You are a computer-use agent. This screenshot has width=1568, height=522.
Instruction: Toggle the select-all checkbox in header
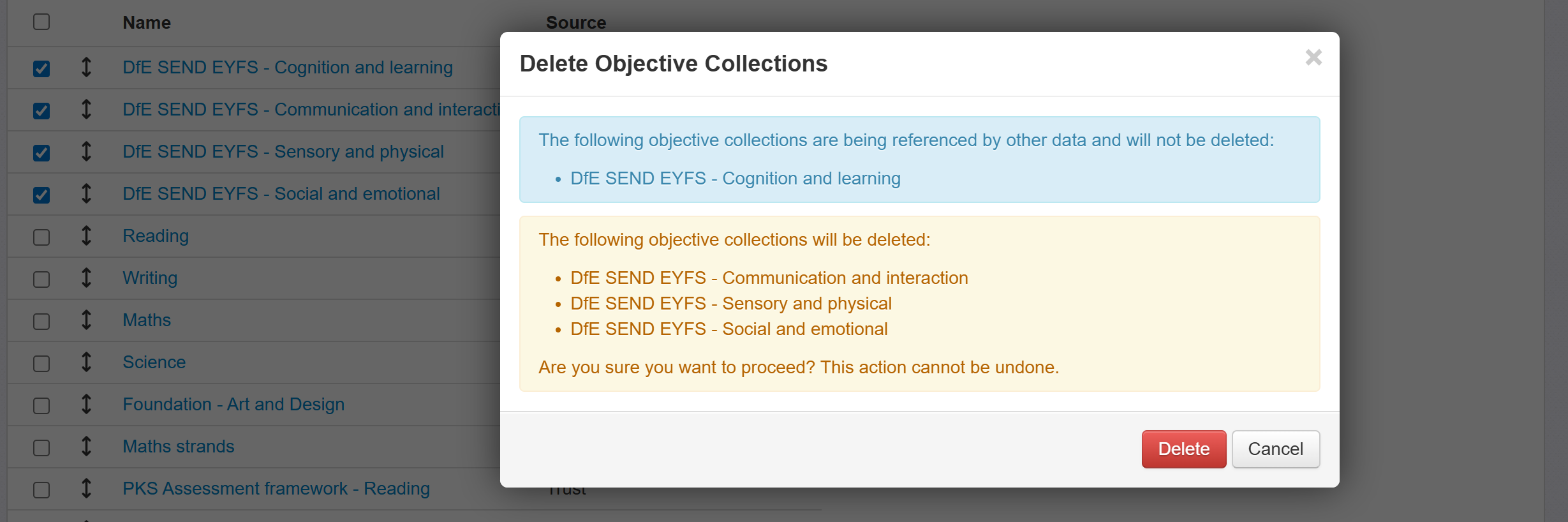[41, 22]
